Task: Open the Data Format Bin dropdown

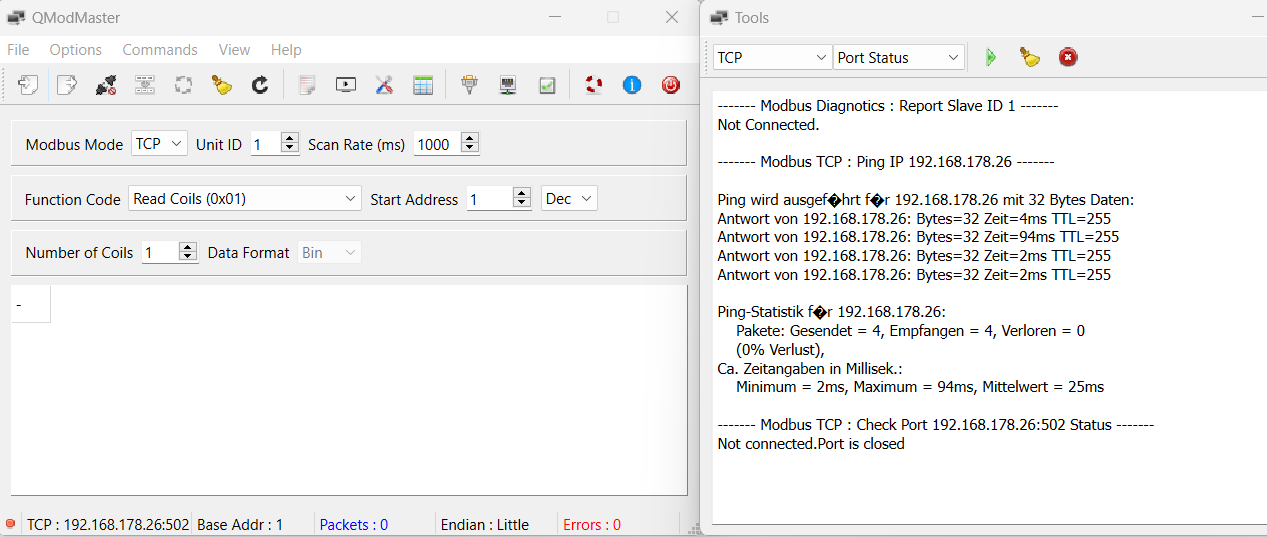Action: tap(329, 253)
